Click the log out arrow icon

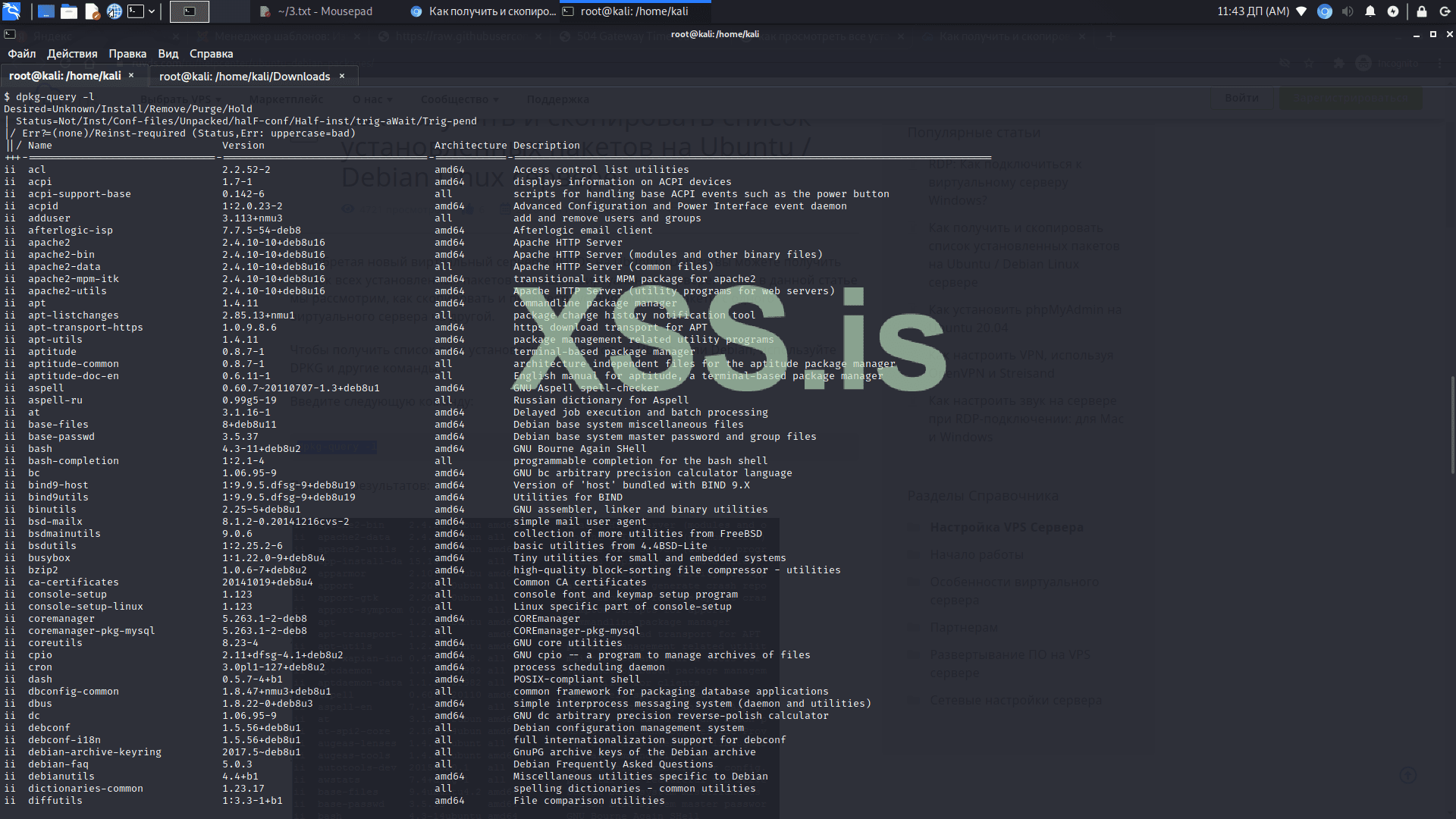click(x=1445, y=11)
